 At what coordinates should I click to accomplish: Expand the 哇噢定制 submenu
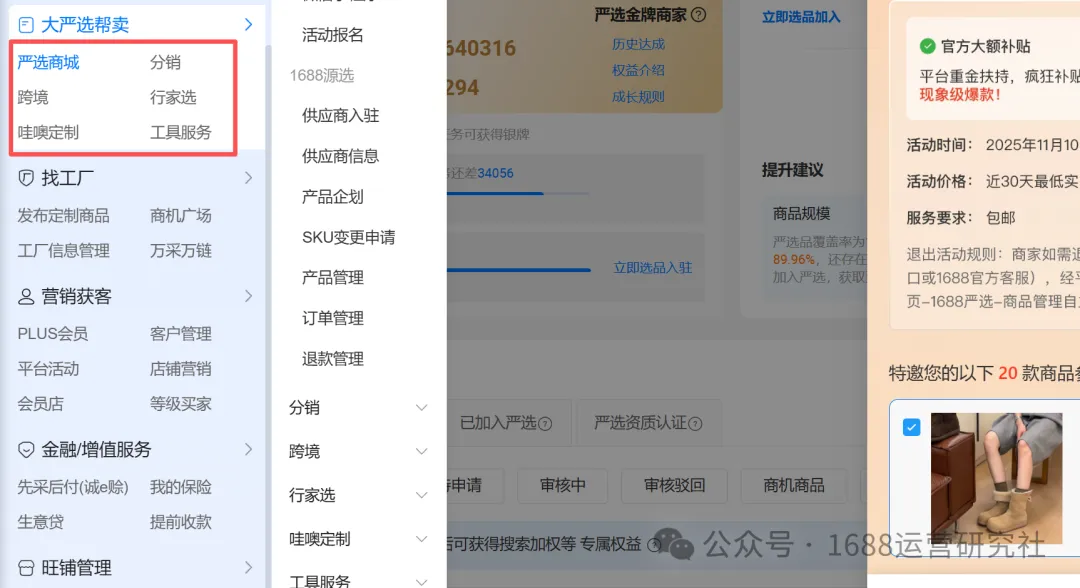point(422,538)
